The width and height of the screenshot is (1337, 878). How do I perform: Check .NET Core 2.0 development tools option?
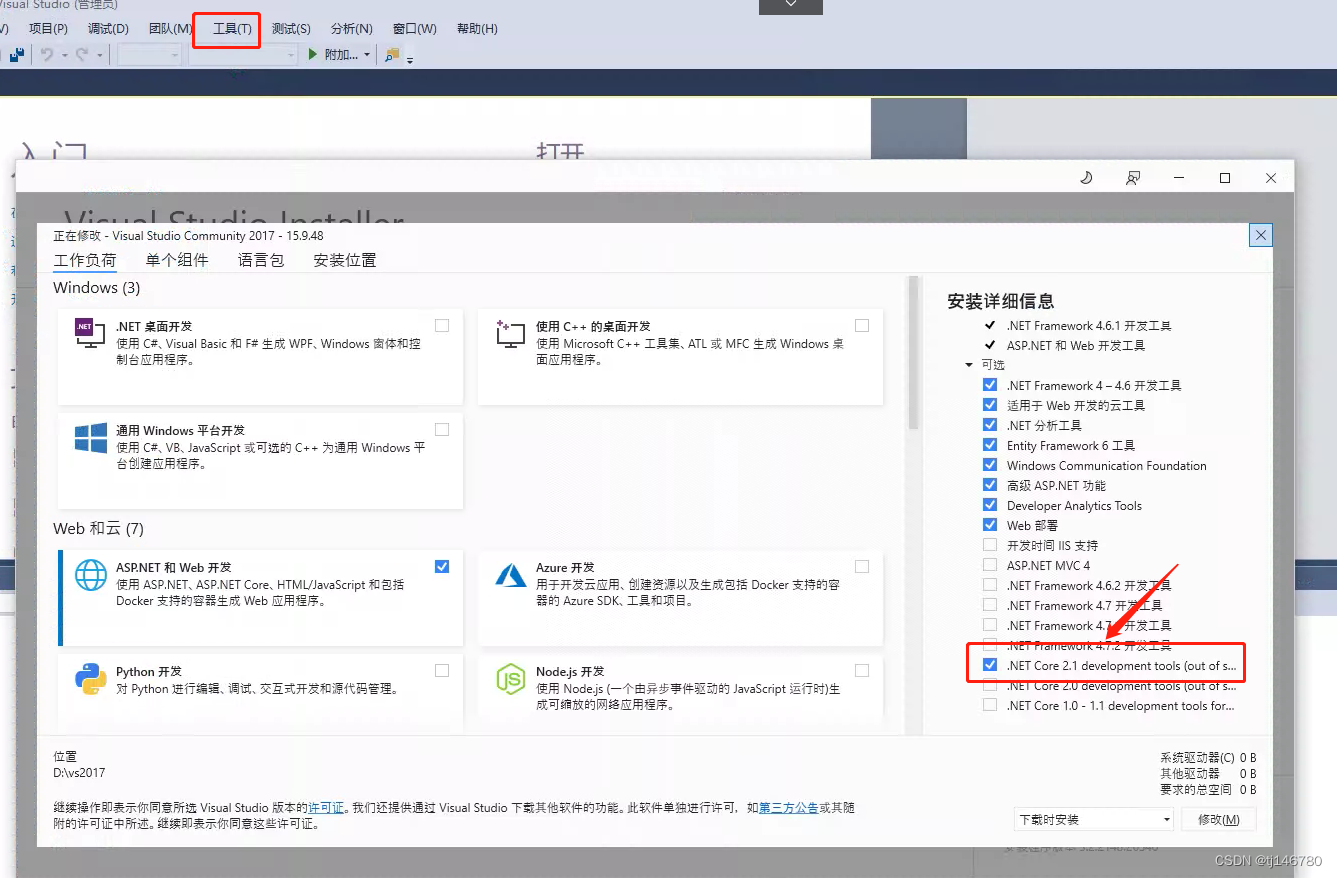click(990, 685)
